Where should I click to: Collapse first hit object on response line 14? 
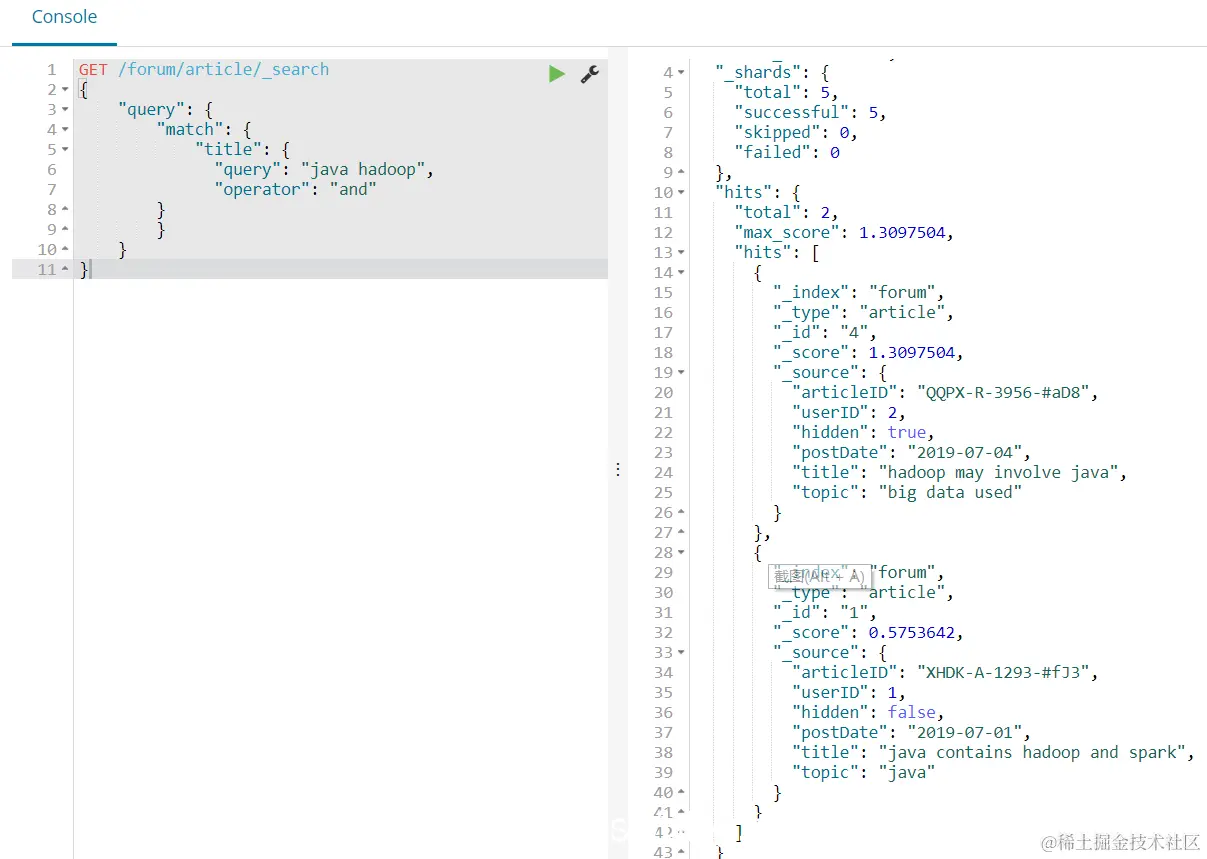[x=681, y=273]
